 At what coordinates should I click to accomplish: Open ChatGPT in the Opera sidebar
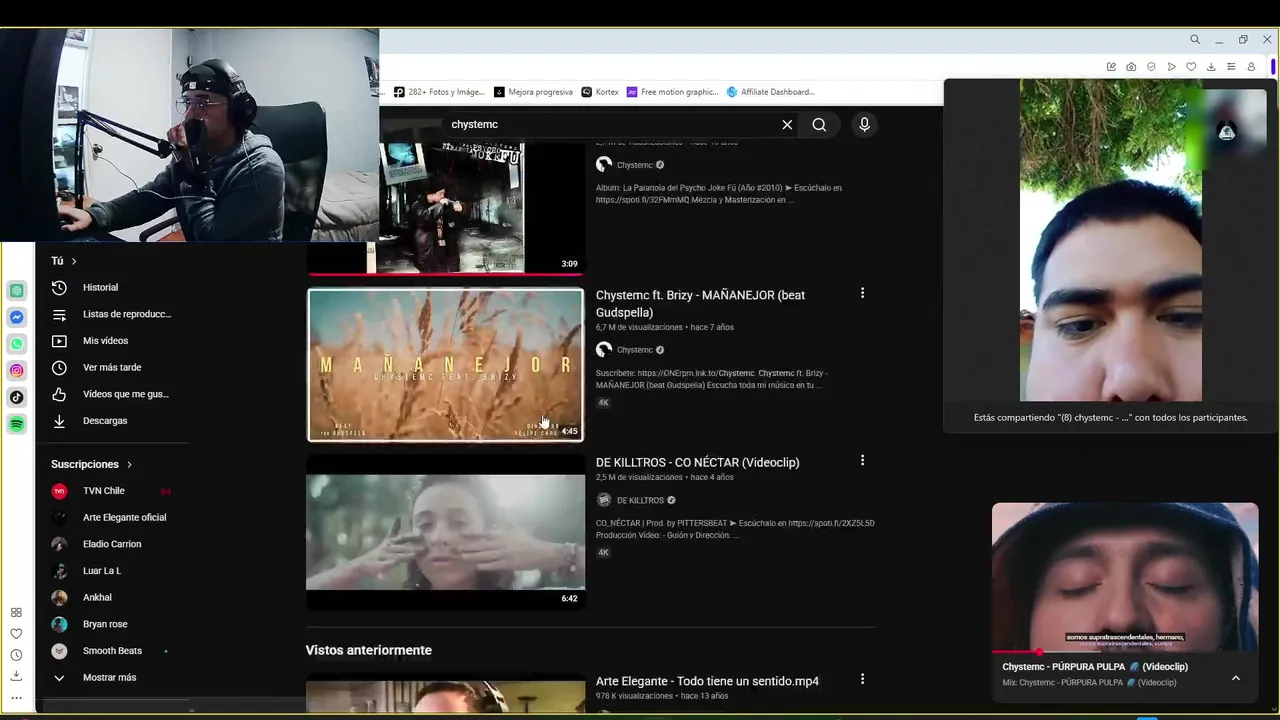pos(17,290)
